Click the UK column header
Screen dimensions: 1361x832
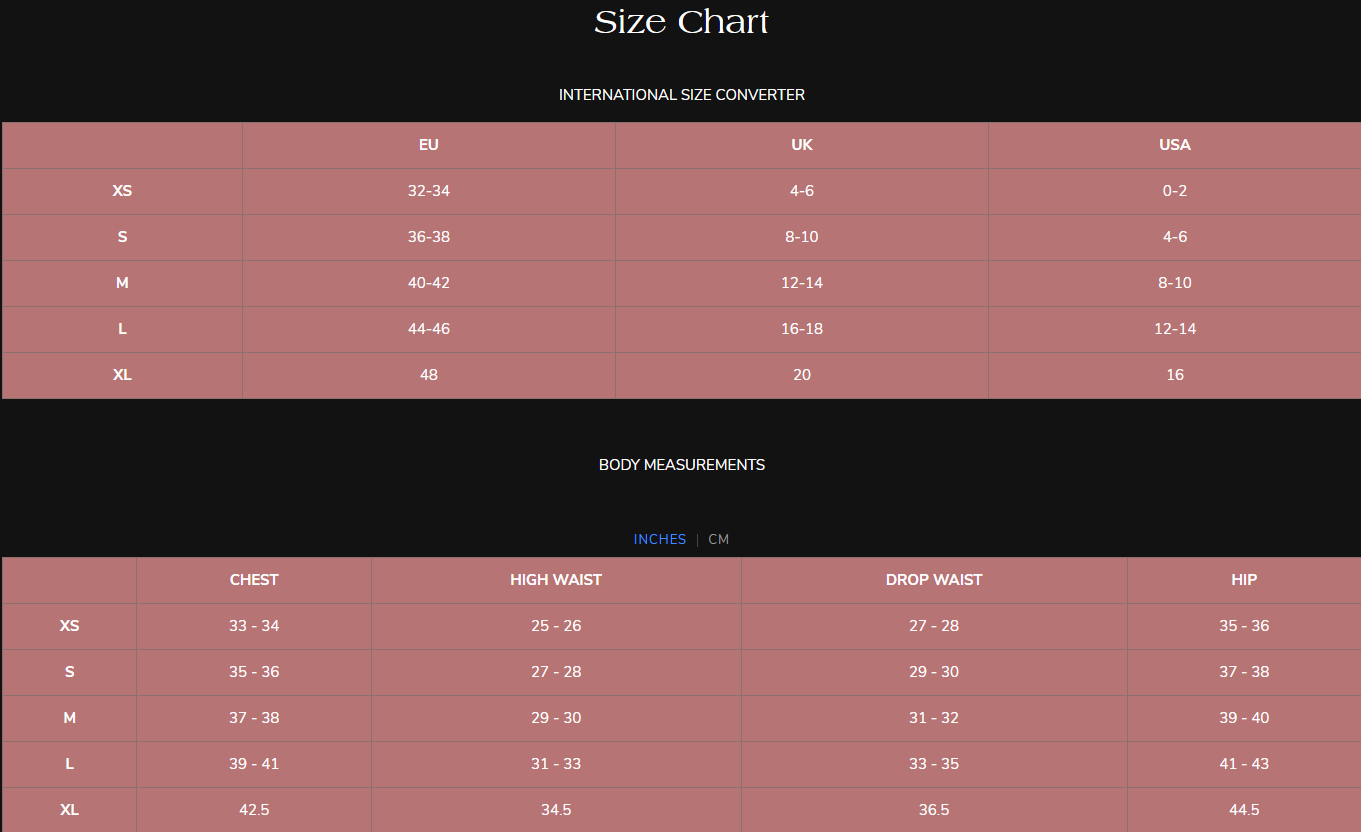[802, 145]
